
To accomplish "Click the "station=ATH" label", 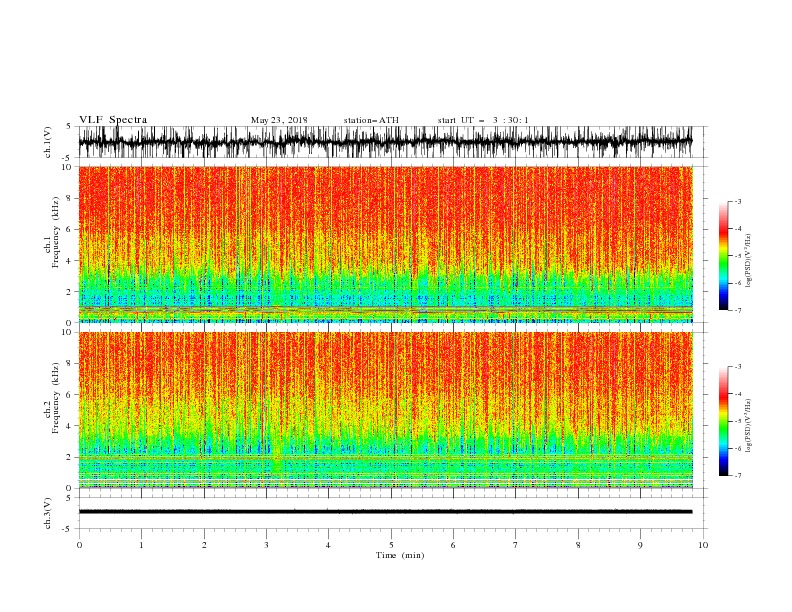I will tap(371, 120).
